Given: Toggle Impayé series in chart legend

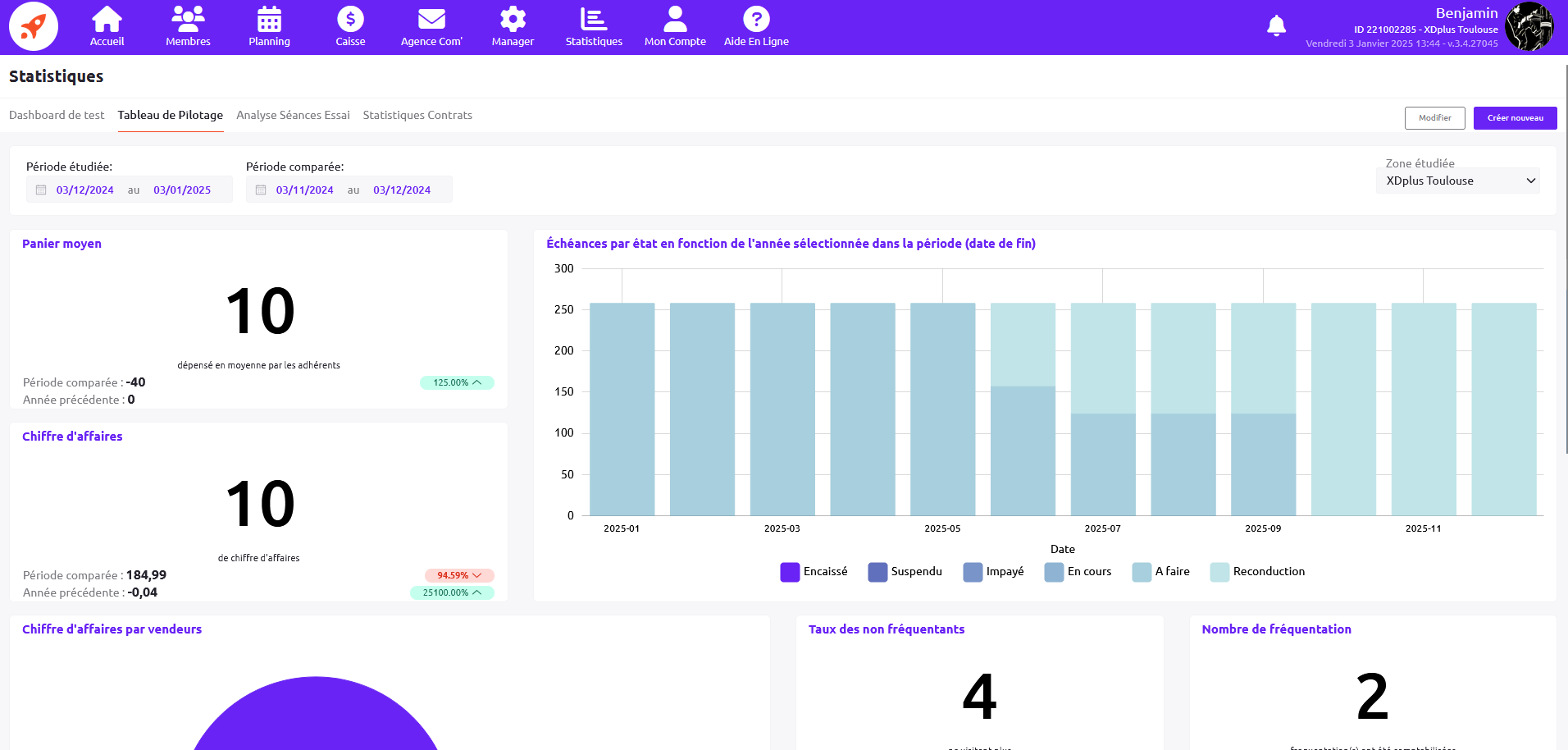Looking at the screenshot, I should [x=994, y=572].
